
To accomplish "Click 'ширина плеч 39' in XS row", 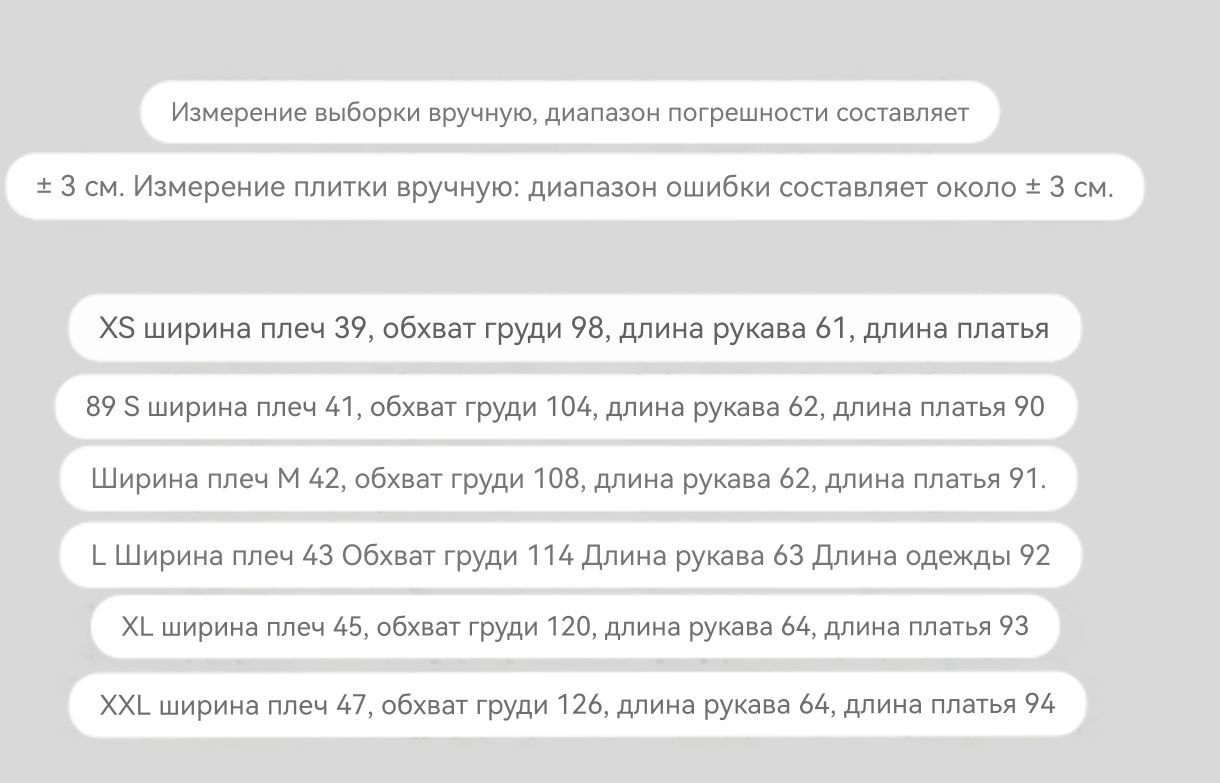I will pos(256,328).
